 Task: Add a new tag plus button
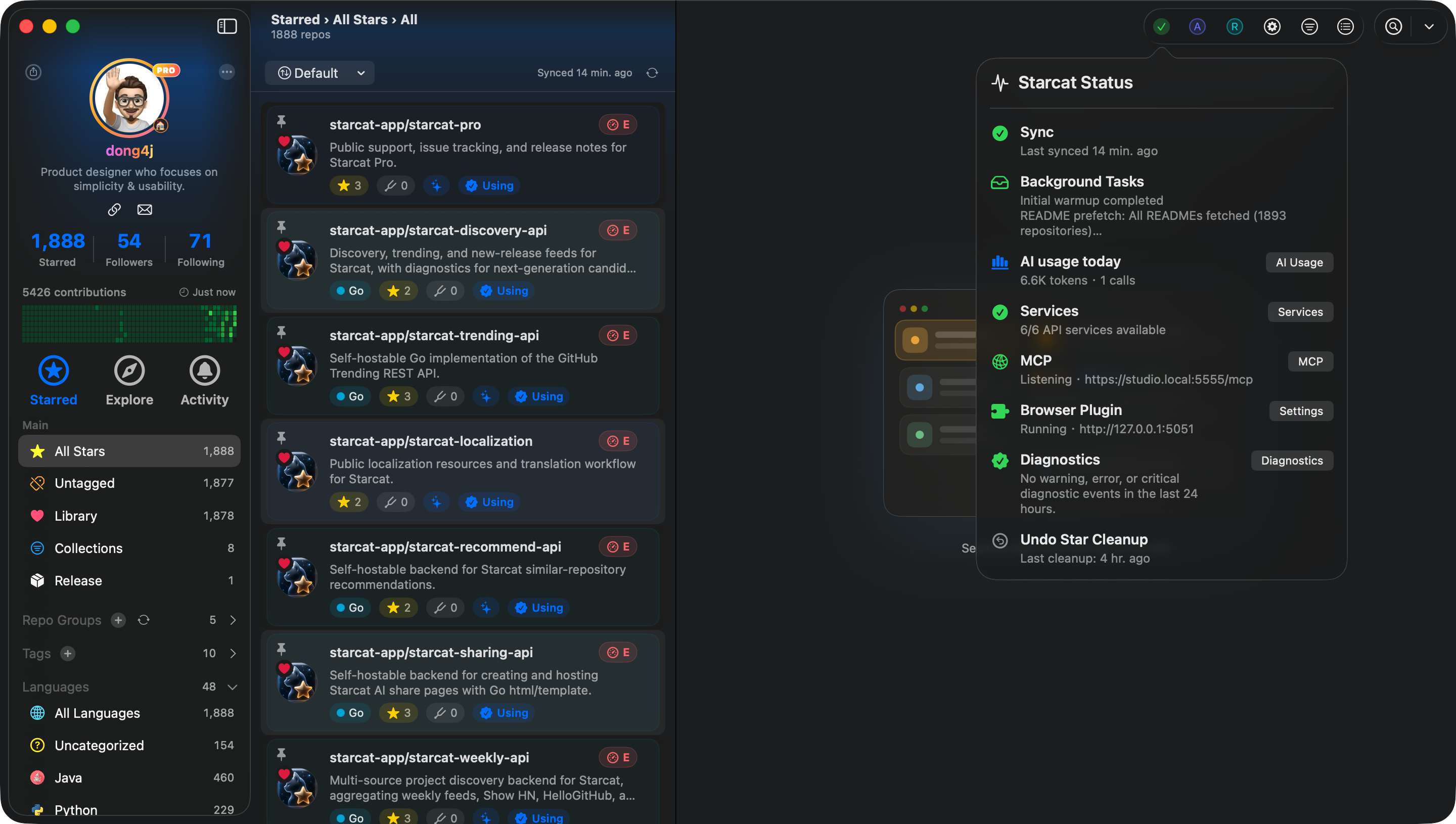coord(68,654)
